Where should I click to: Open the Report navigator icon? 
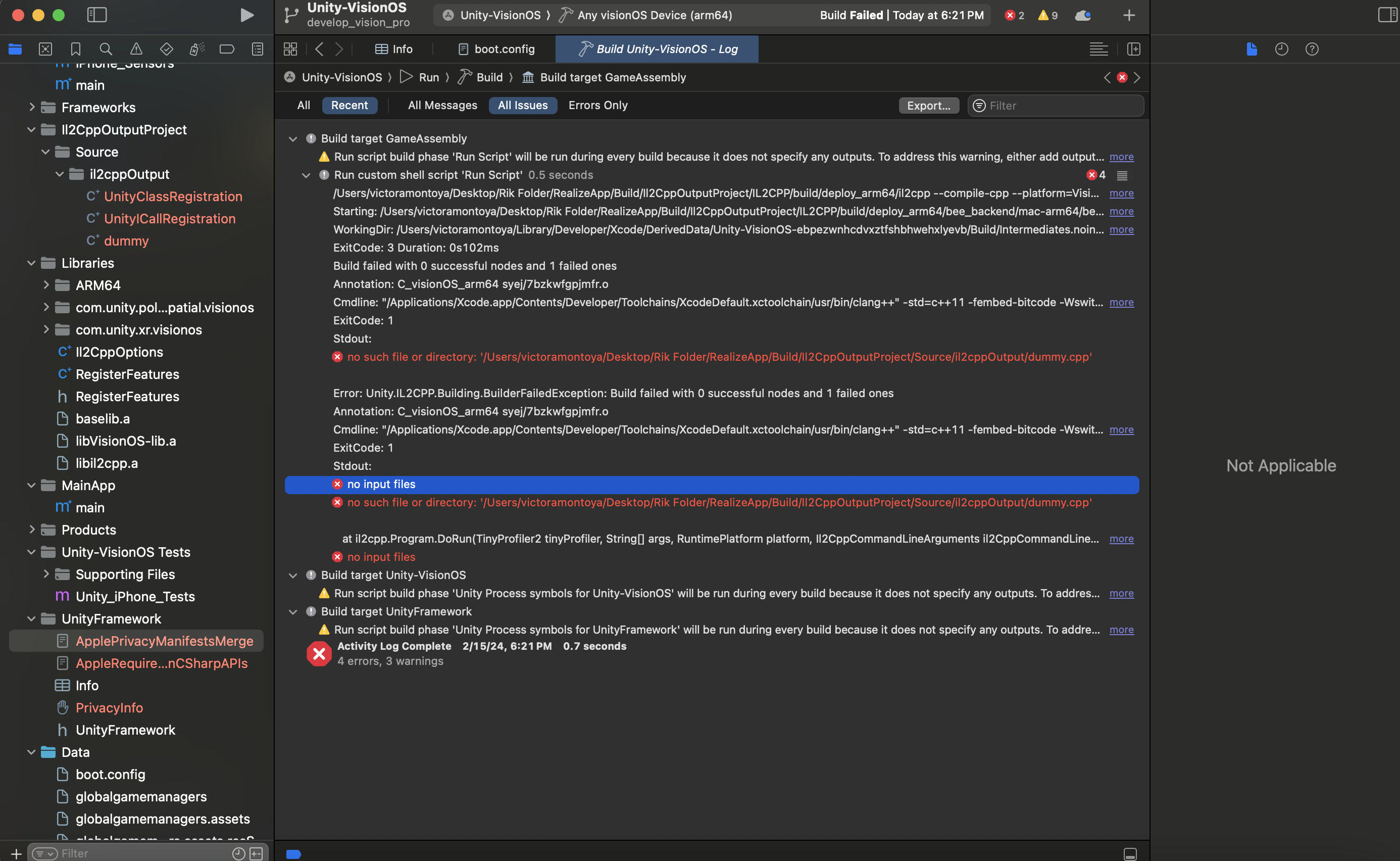258,49
